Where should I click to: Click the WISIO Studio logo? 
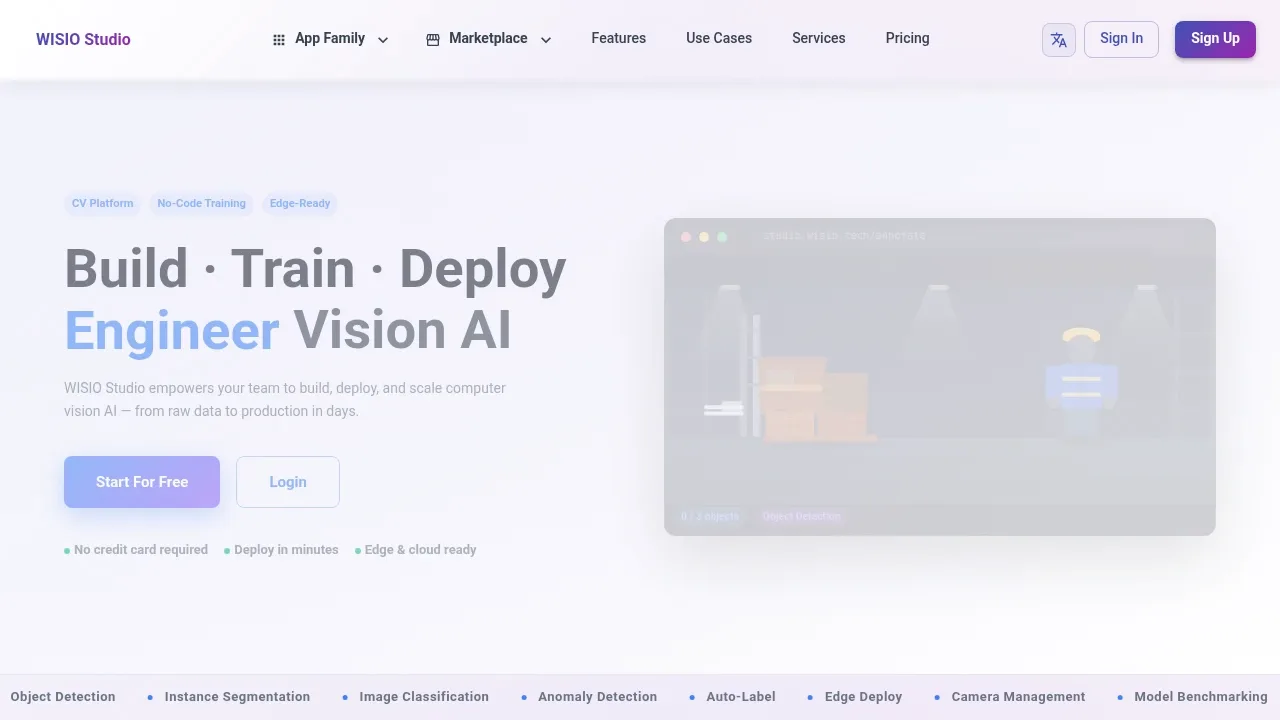pyautogui.click(x=83, y=39)
